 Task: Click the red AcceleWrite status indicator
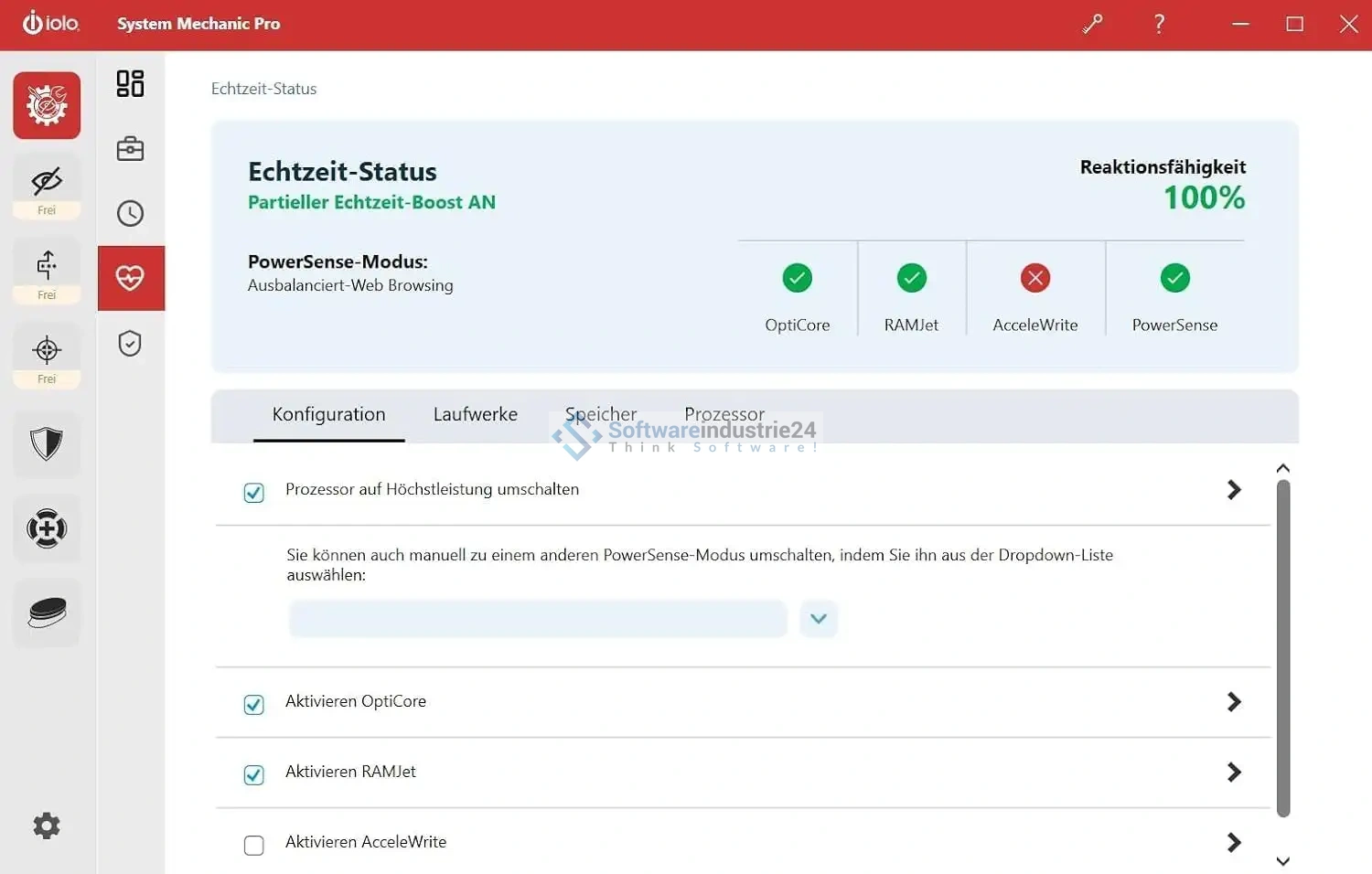1034,278
